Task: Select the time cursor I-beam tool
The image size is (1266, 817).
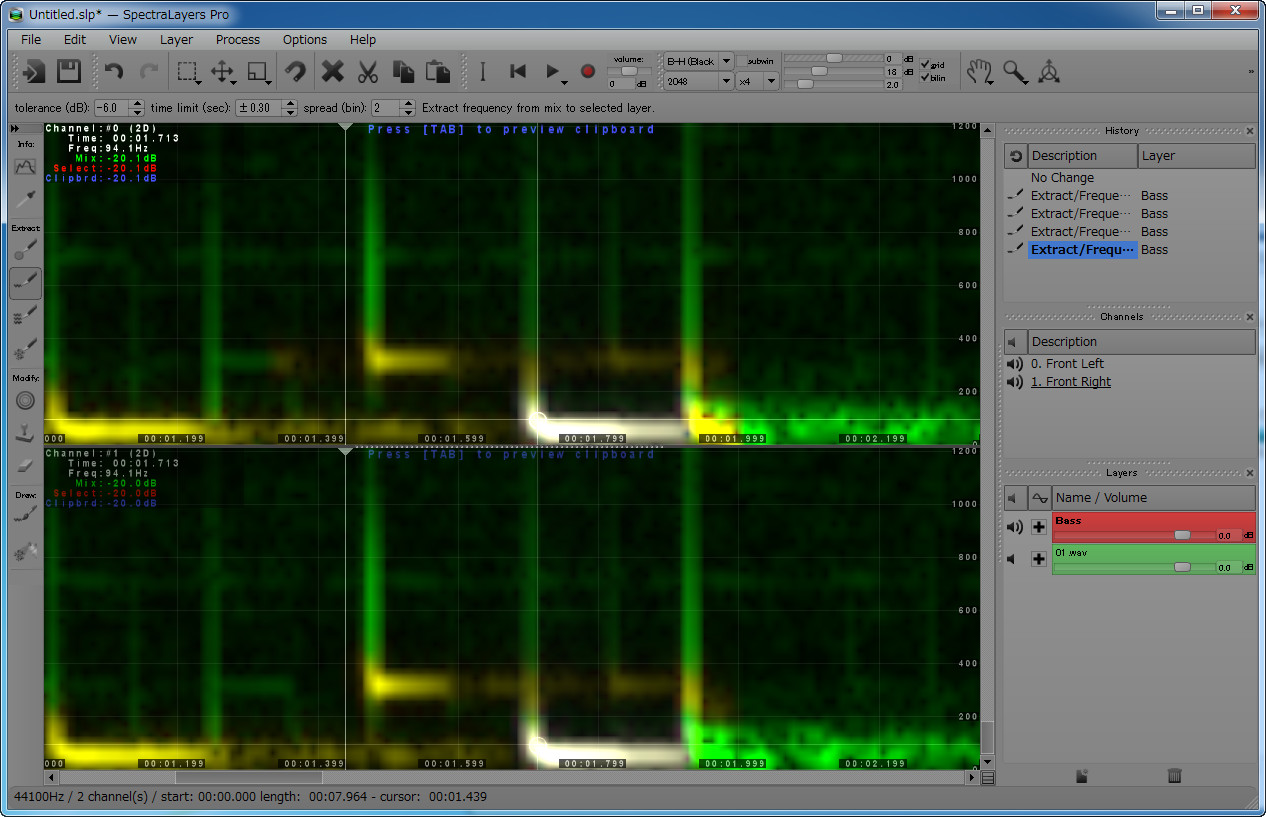Action: [x=482, y=71]
